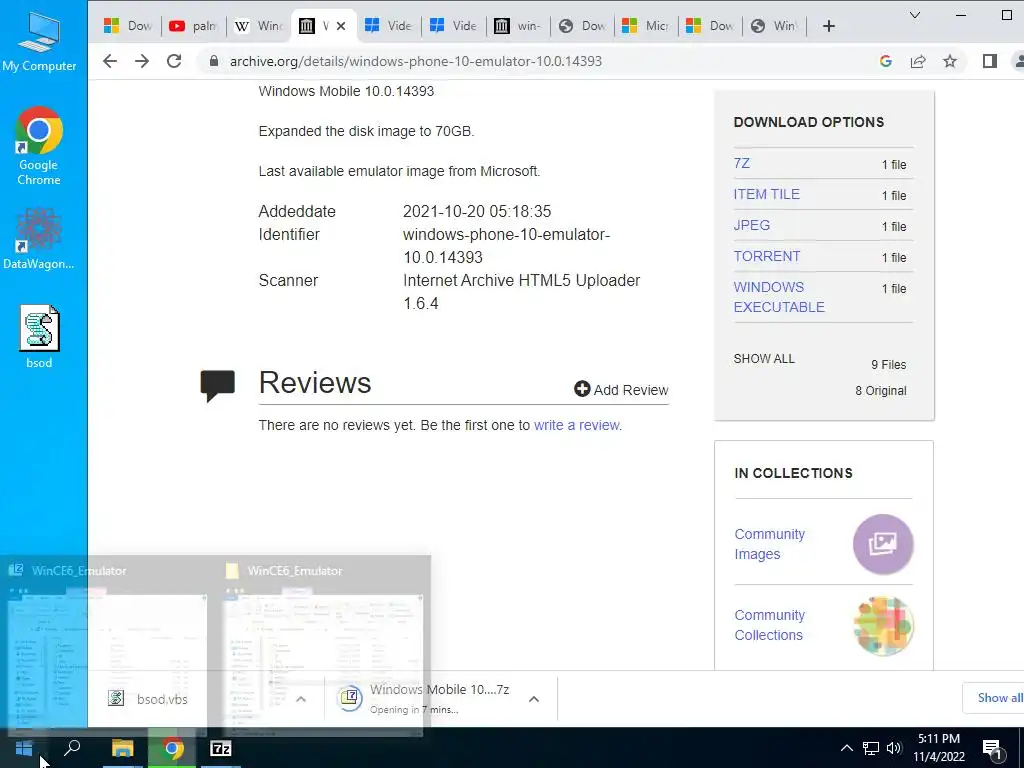Click the Google icon in address bar

click(886, 61)
